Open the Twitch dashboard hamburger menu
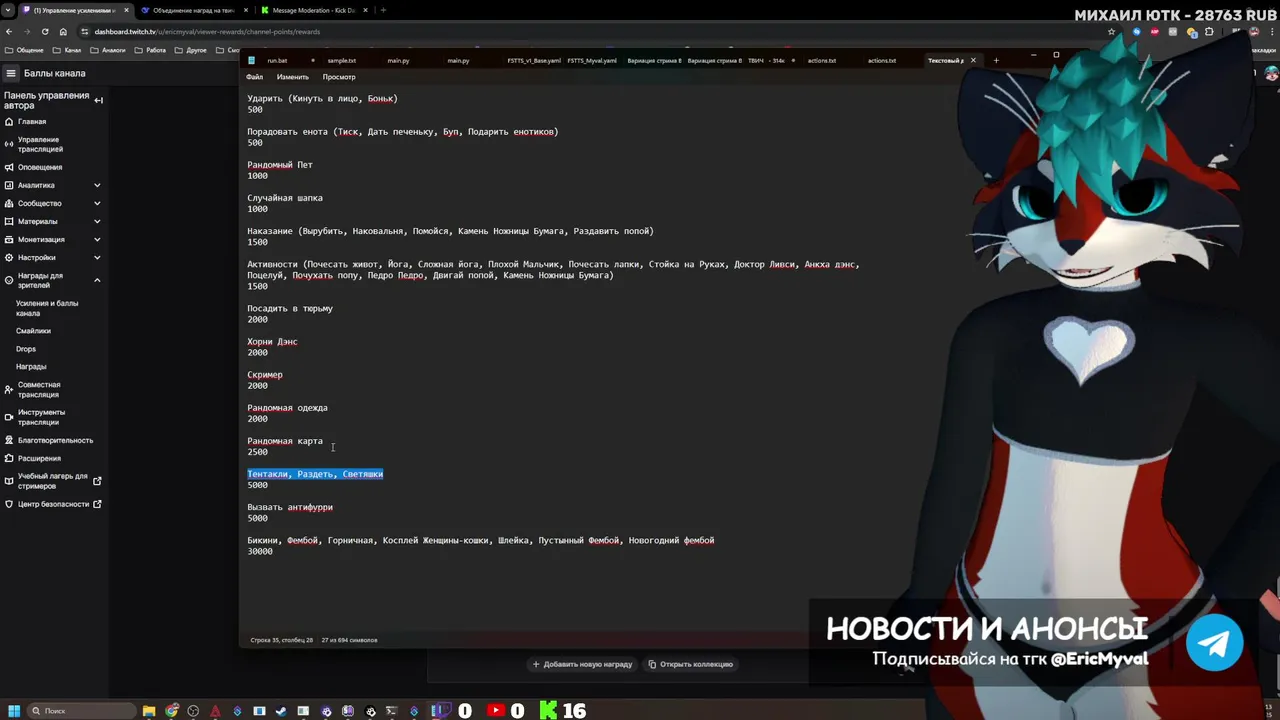The height and width of the screenshot is (720, 1280). click(x=11, y=73)
